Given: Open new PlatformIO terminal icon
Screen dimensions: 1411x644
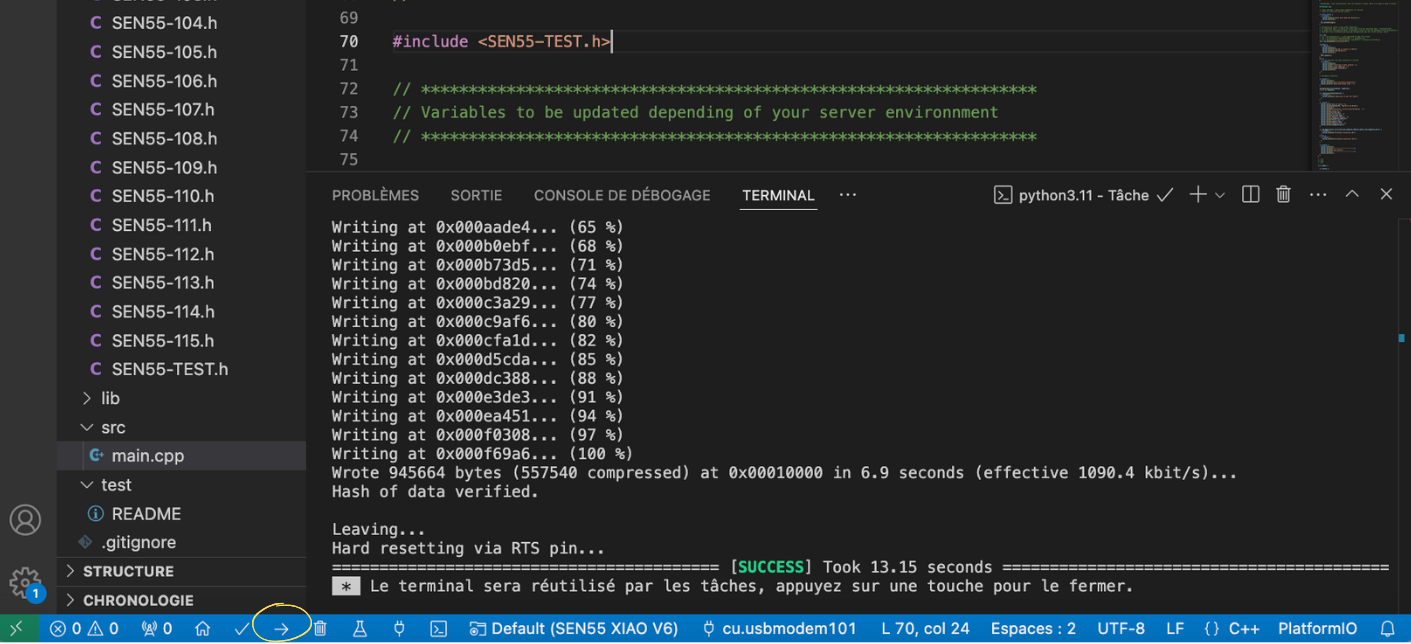Looking at the screenshot, I should 438,629.
